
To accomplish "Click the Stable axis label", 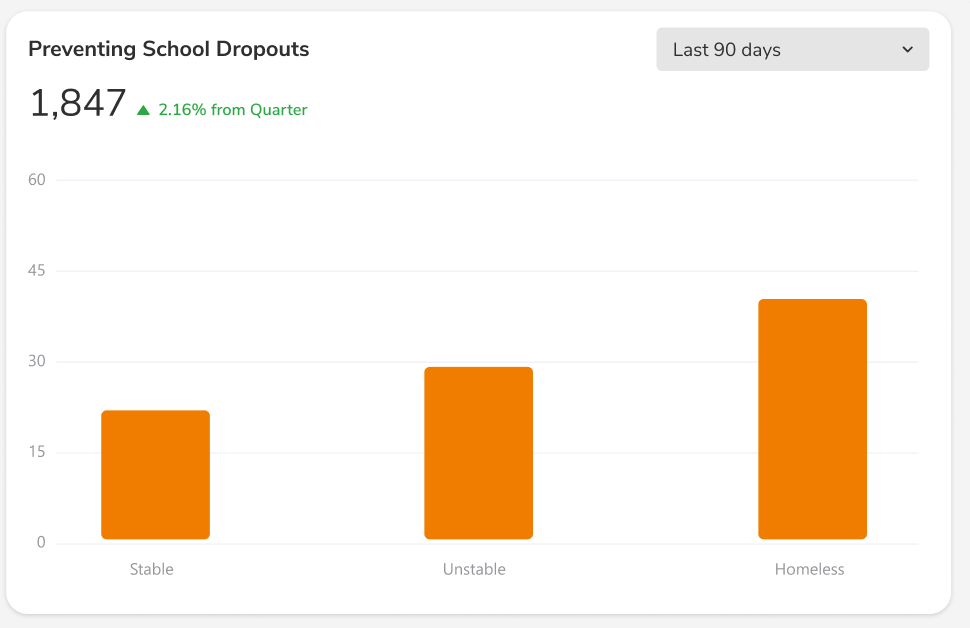I will pos(152,569).
